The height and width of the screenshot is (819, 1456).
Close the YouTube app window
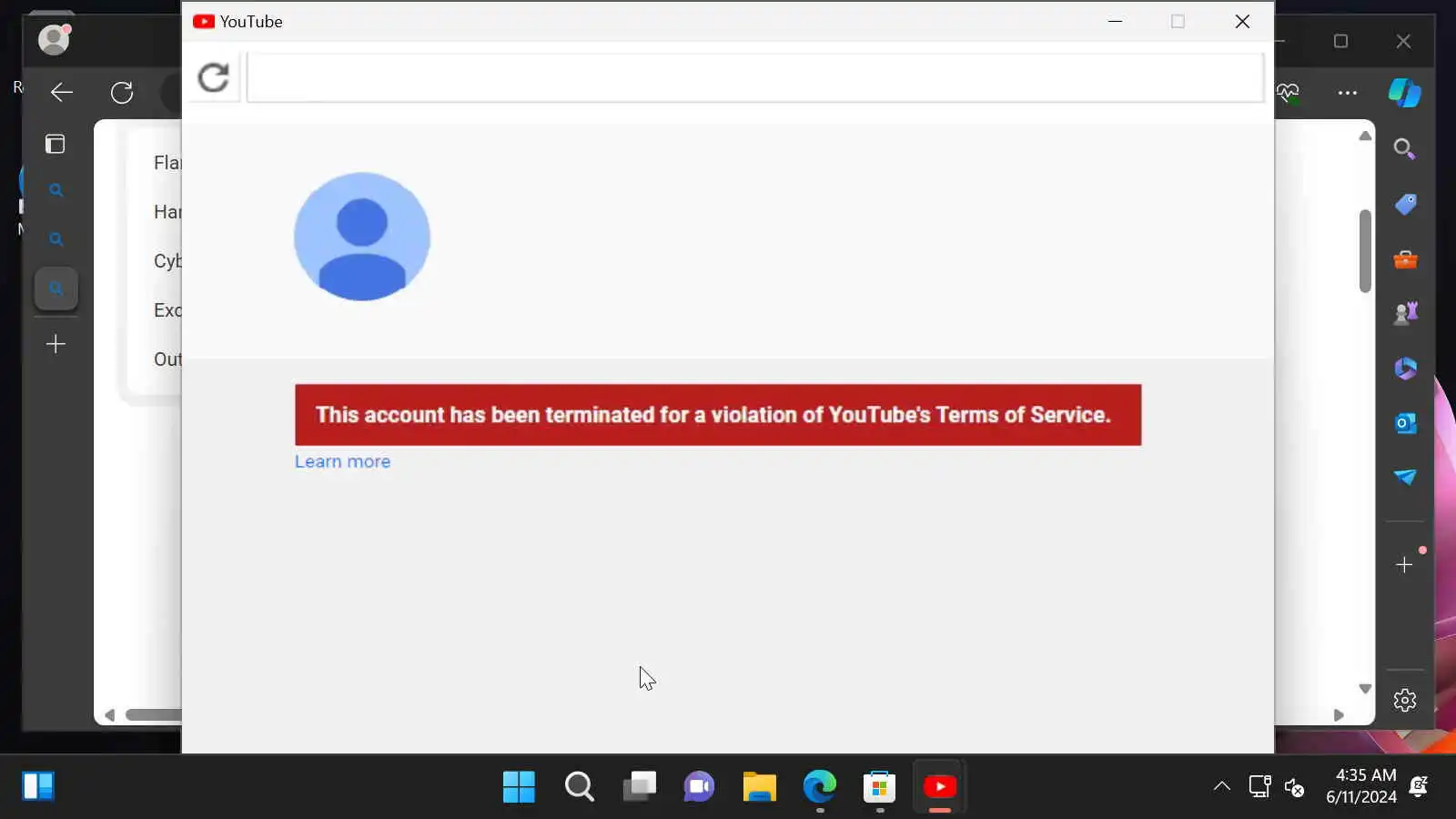pos(1242,21)
